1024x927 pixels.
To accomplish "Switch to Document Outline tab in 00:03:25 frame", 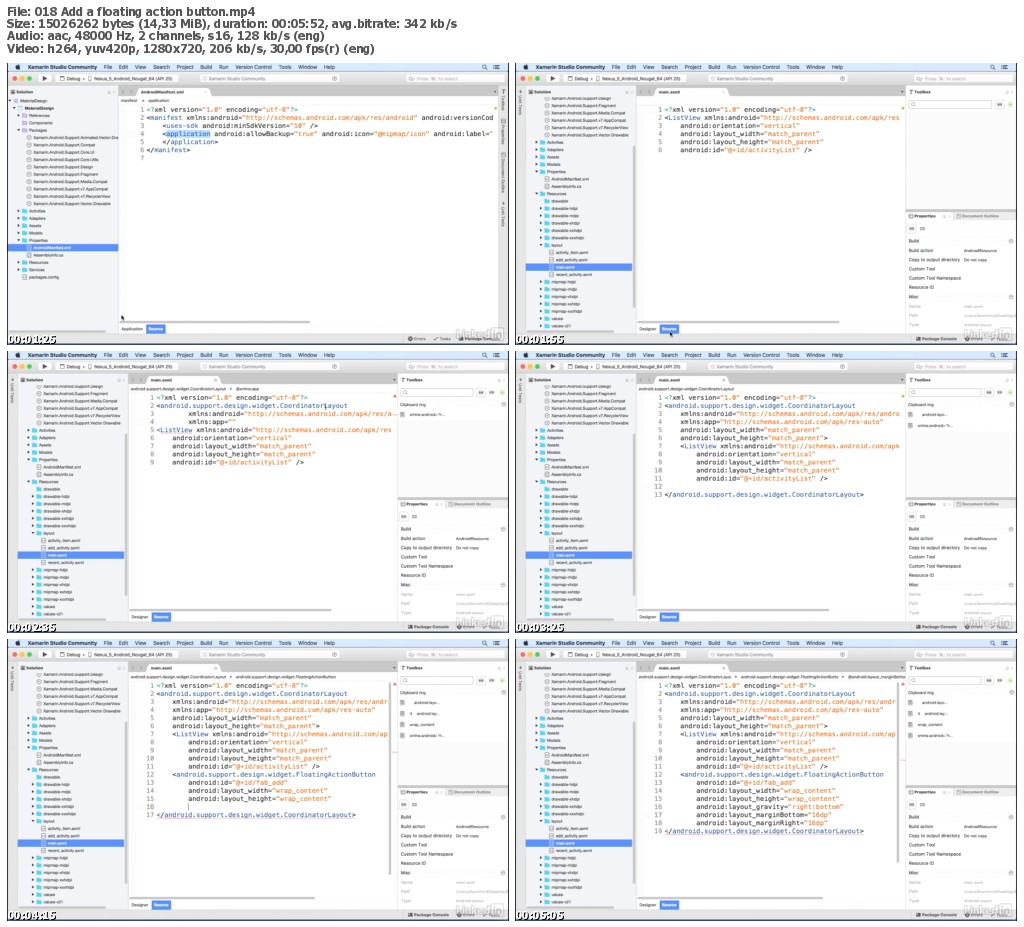I will click(x=977, y=504).
